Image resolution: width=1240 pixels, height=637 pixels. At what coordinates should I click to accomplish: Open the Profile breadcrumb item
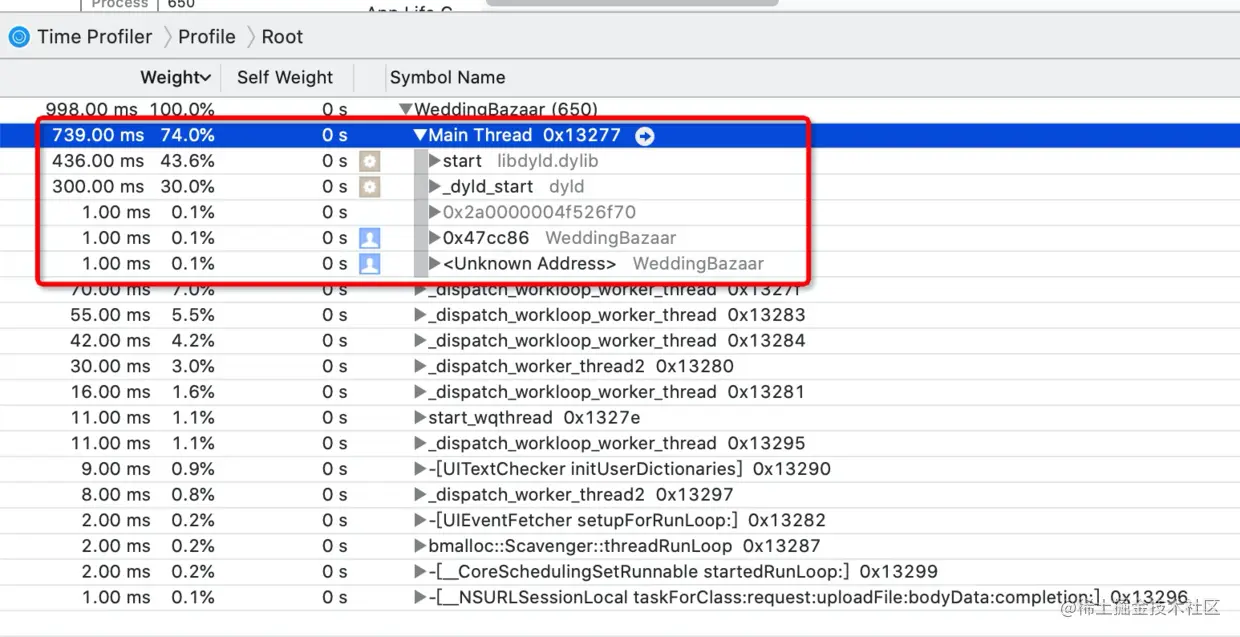click(x=207, y=37)
